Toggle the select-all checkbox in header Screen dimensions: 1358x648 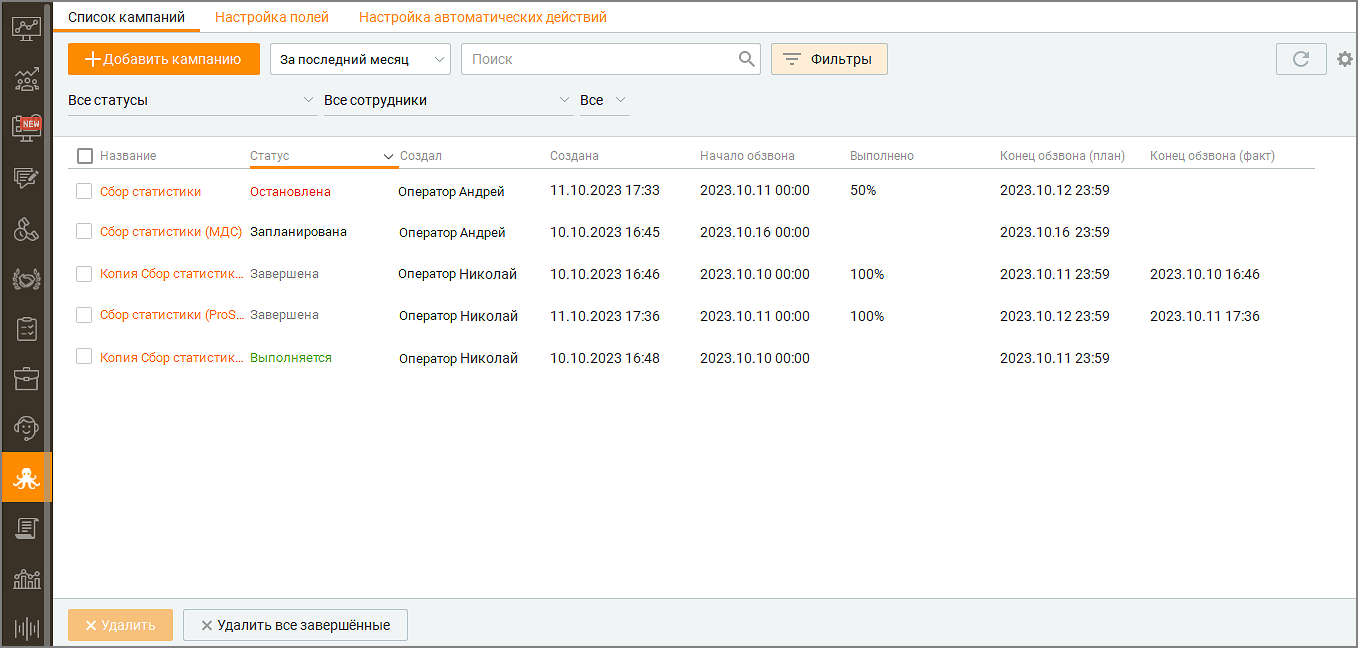85,156
